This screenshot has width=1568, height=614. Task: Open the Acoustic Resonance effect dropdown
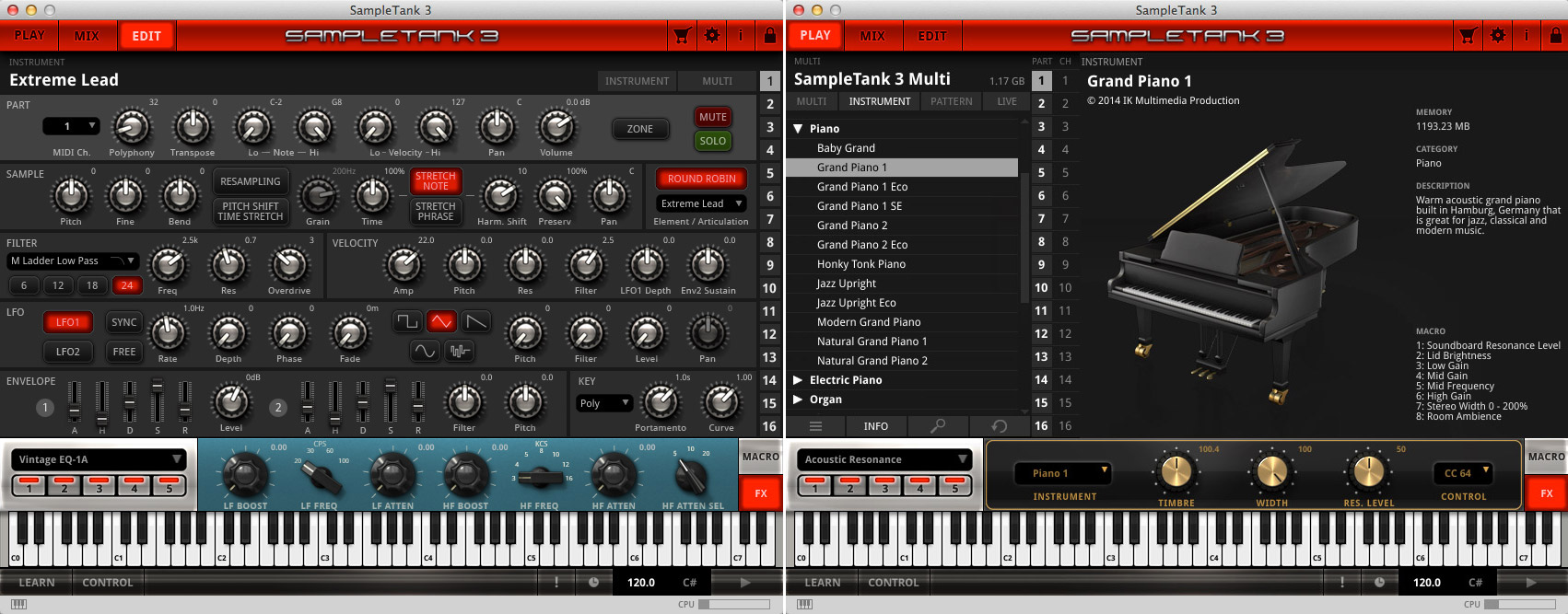tap(884, 459)
